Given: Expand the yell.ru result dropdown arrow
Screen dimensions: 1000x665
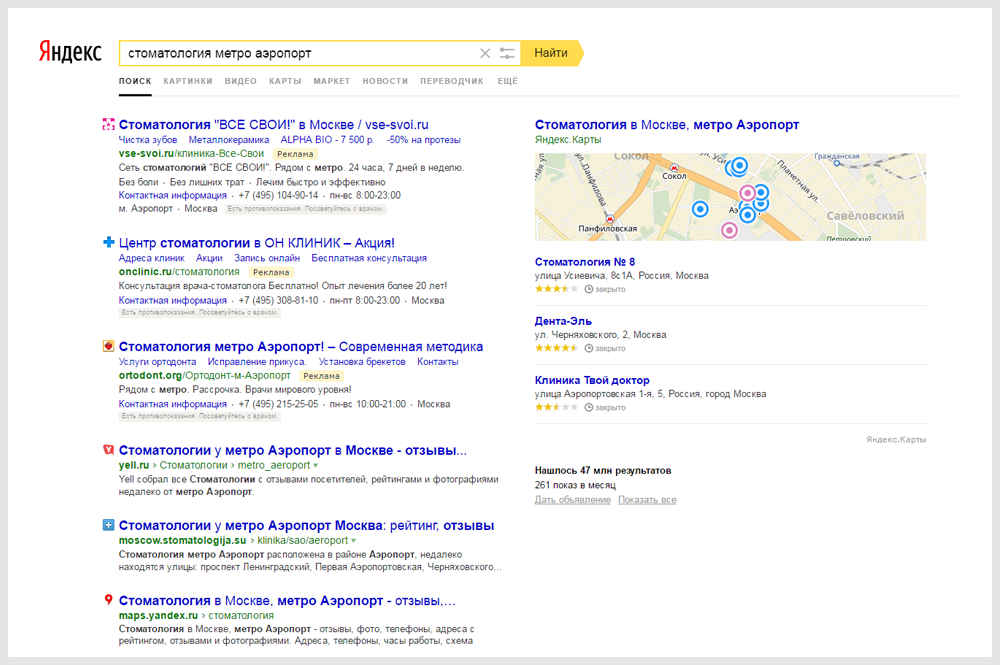Looking at the screenshot, I should (x=316, y=466).
